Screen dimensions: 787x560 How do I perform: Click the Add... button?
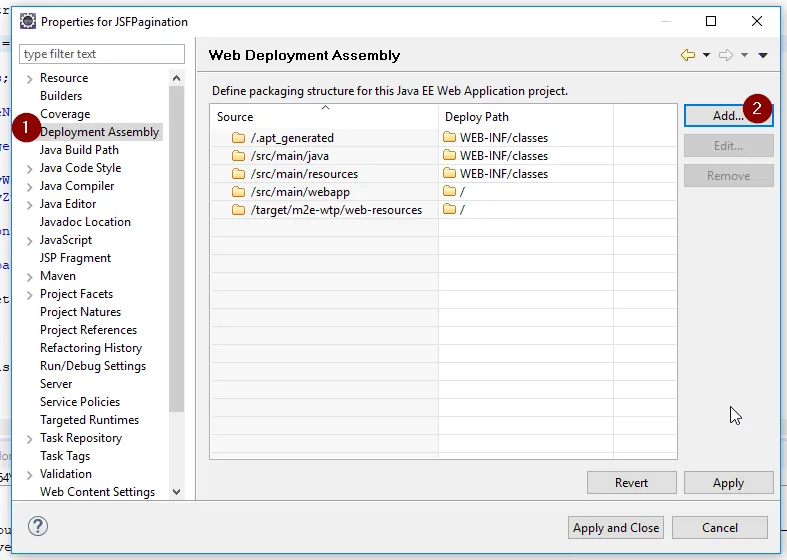pyautogui.click(x=727, y=116)
